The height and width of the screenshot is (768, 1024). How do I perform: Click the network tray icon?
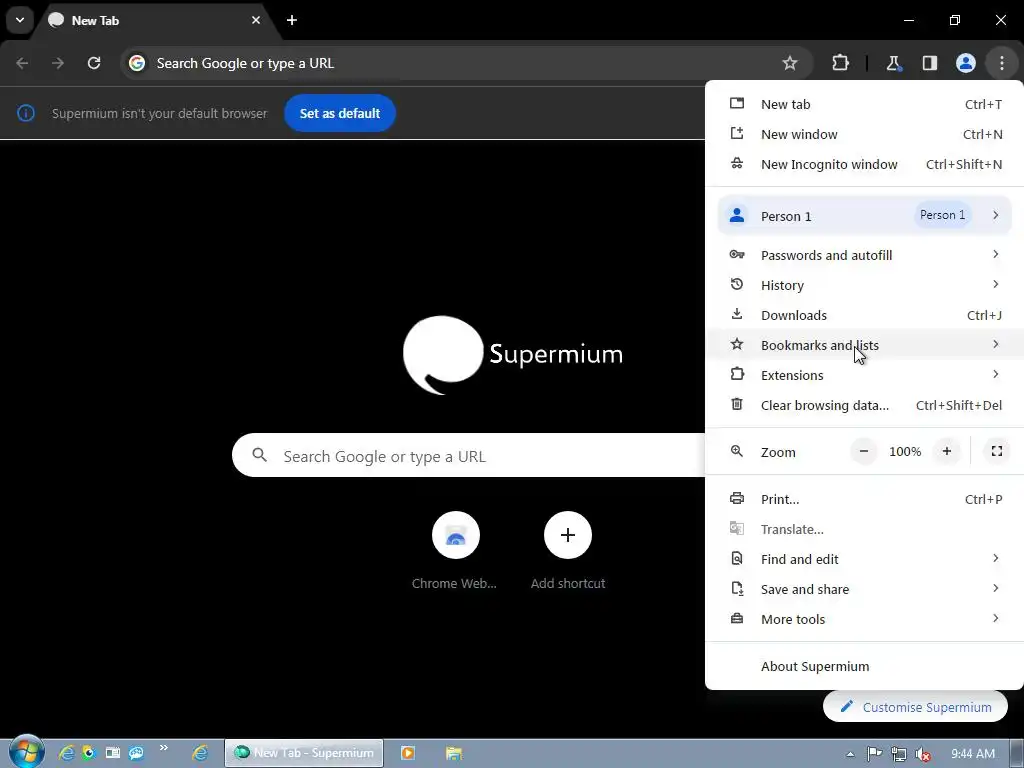899,754
